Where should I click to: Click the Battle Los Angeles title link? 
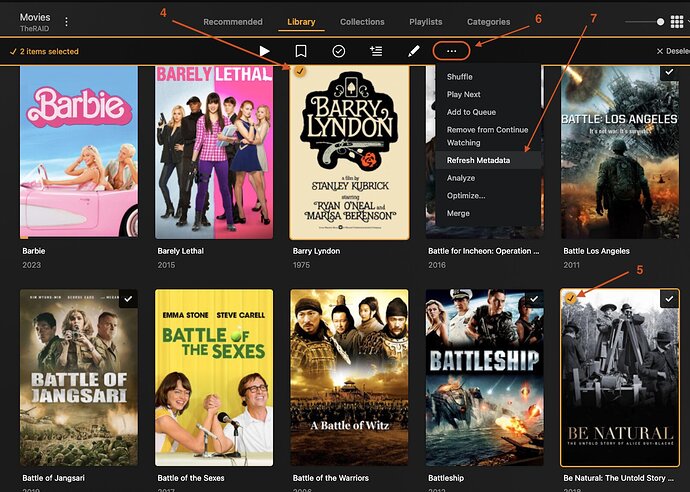tap(596, 251)
